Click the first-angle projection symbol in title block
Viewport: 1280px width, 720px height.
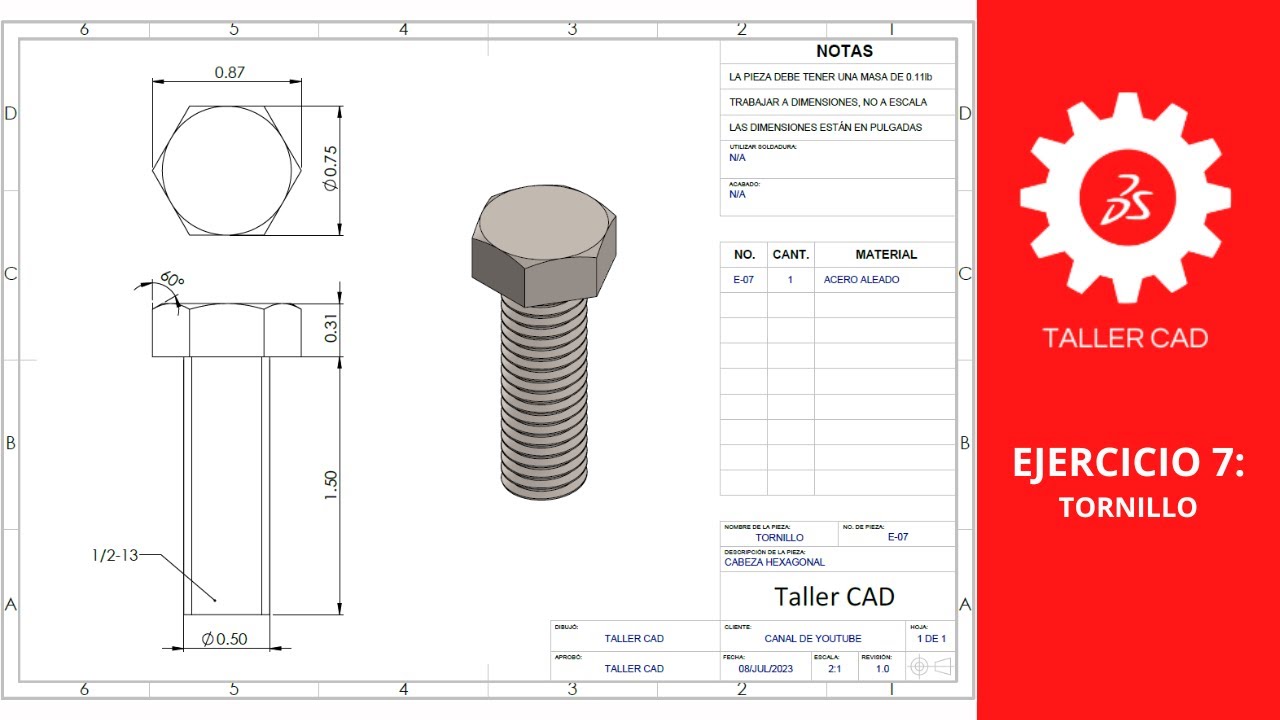tap(930, 666)
